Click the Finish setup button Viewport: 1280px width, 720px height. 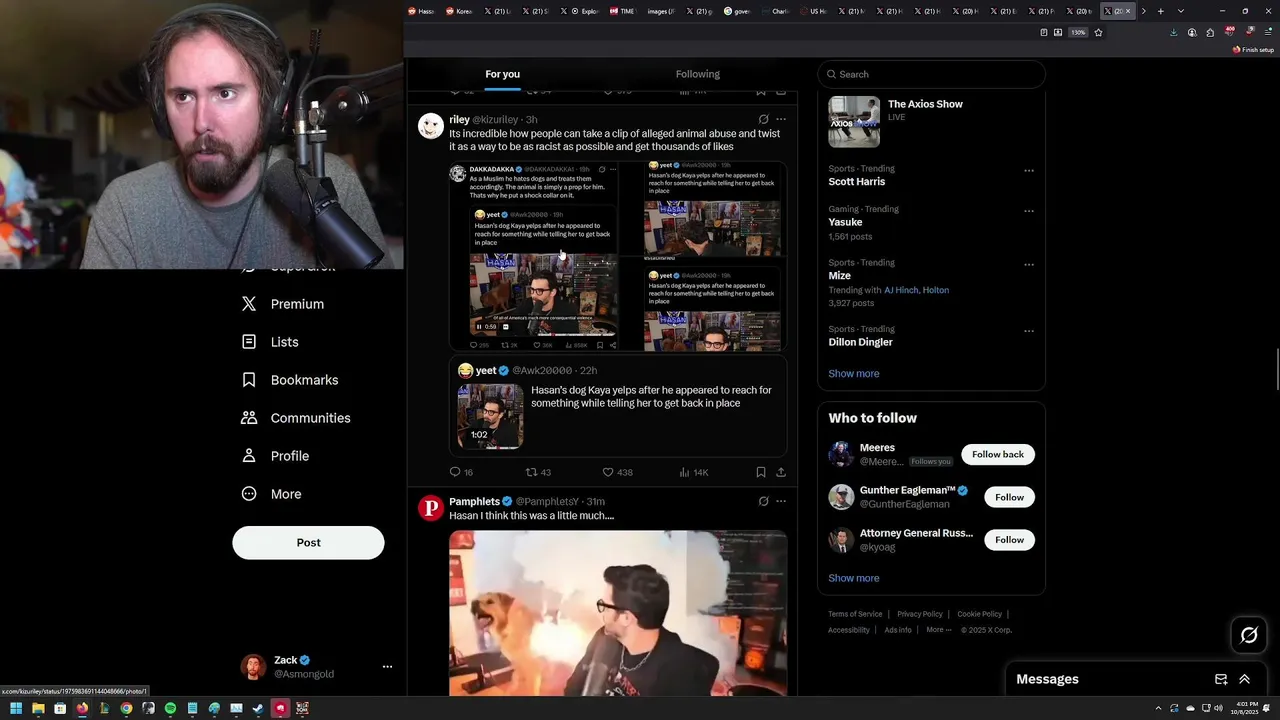click(x=1254, y=50)
